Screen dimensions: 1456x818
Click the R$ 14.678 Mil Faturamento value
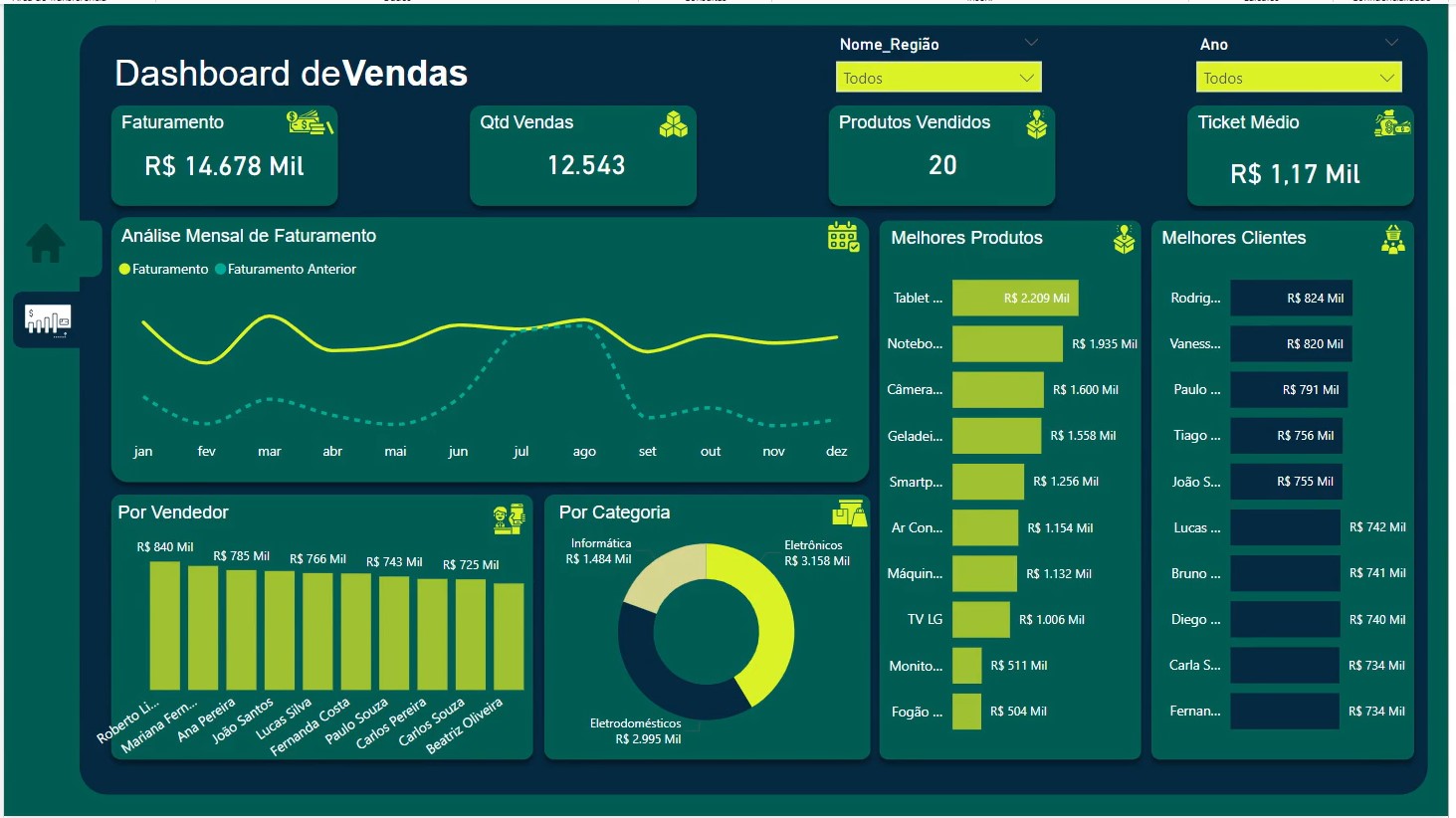coord(225,166)
